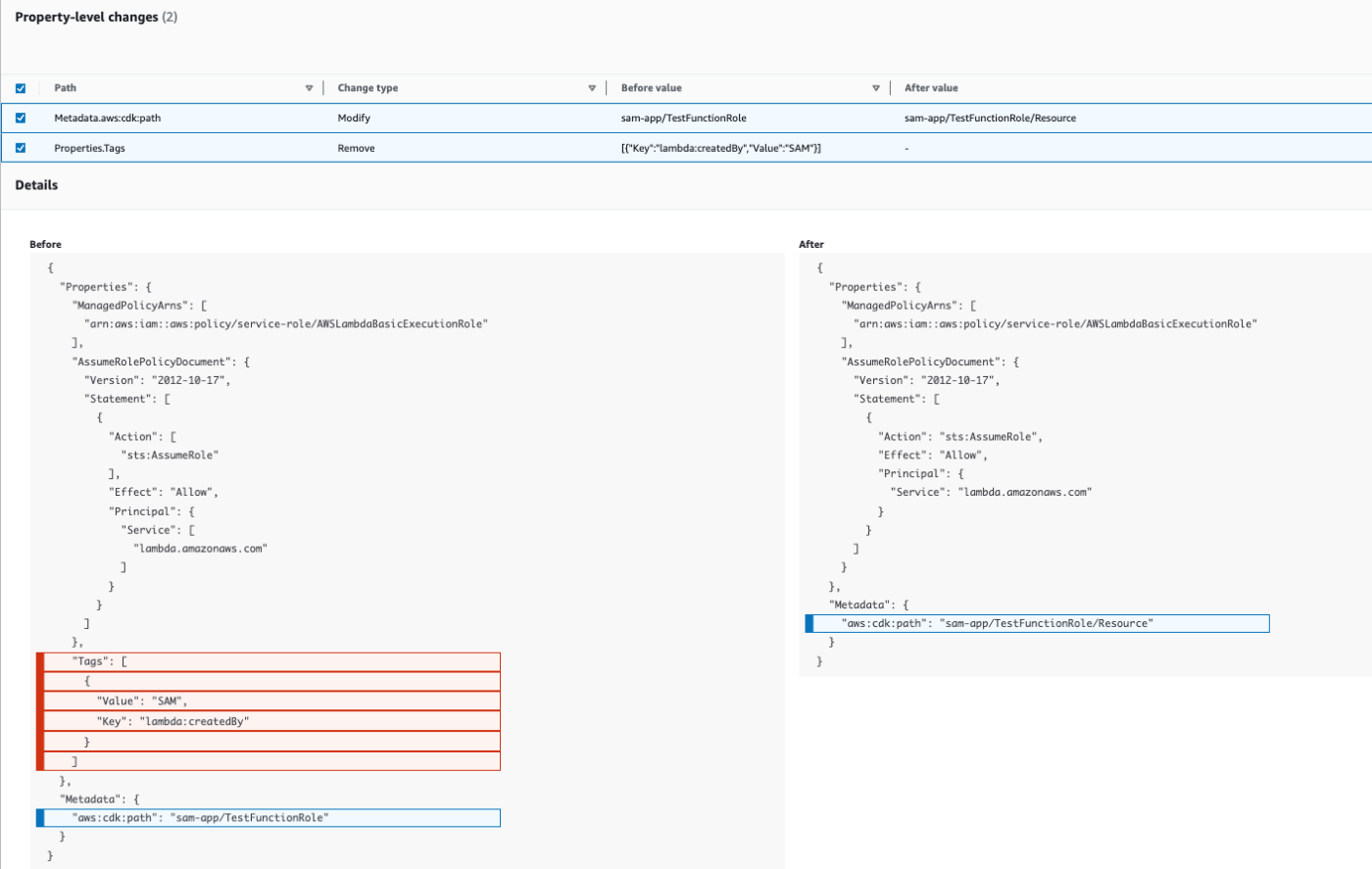Open the Before value column filter arrow
This screenshot has height=869, width=1372.
[876, 88]
